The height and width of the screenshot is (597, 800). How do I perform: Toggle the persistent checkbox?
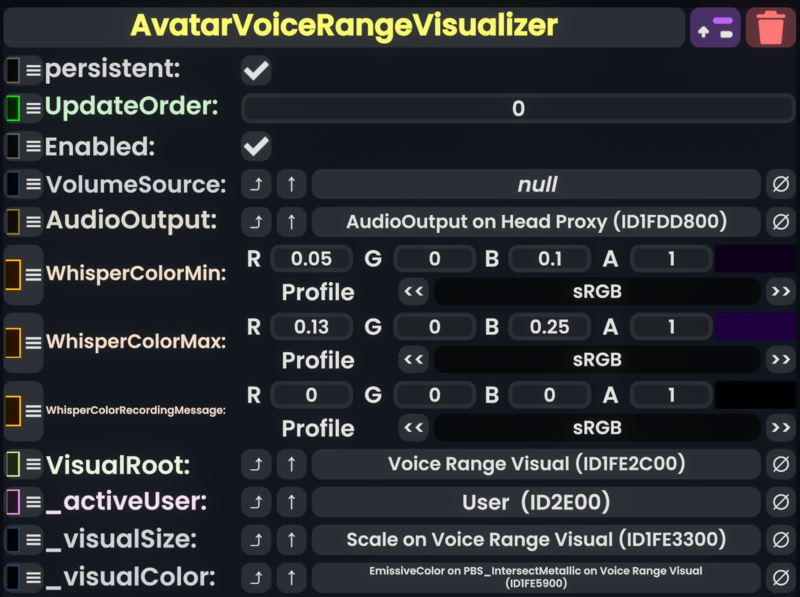click(256, 70)
